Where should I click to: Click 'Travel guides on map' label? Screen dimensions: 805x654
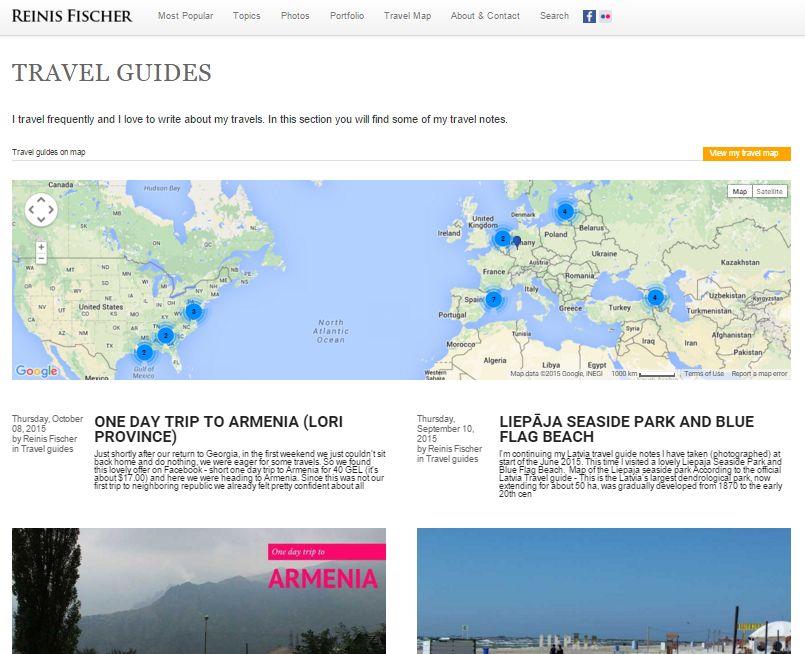click(x=49, y=152)
